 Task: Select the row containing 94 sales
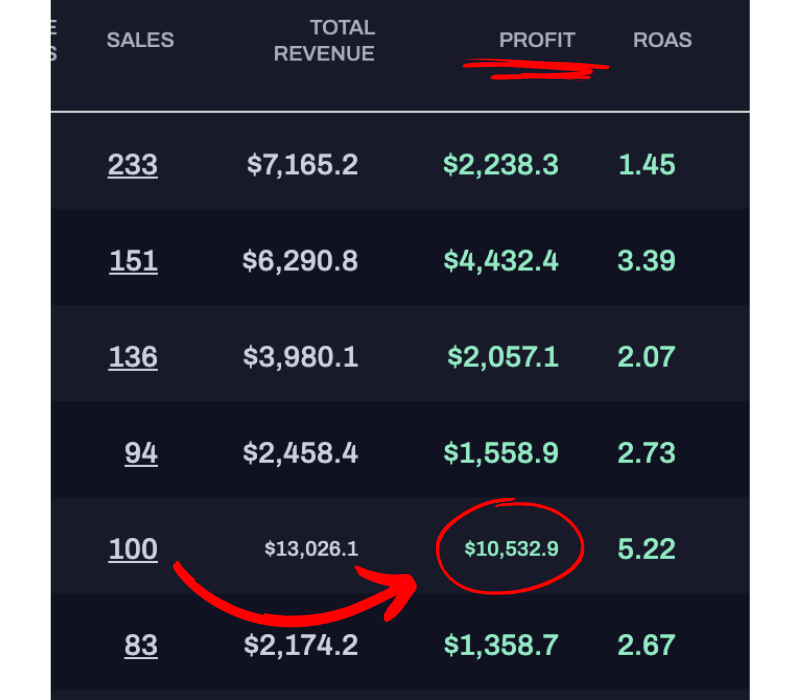point(400,452)
